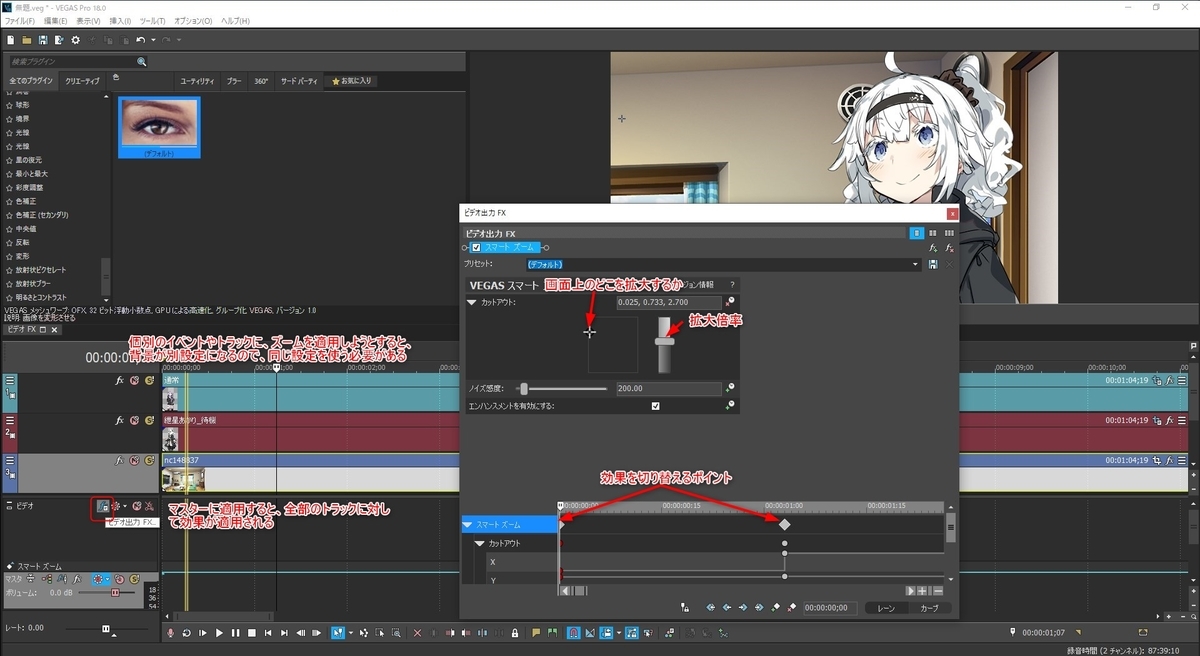Favorite the 球形 plugin with its star
This screenshot has width=1200, height=656.
coord(9,104)
